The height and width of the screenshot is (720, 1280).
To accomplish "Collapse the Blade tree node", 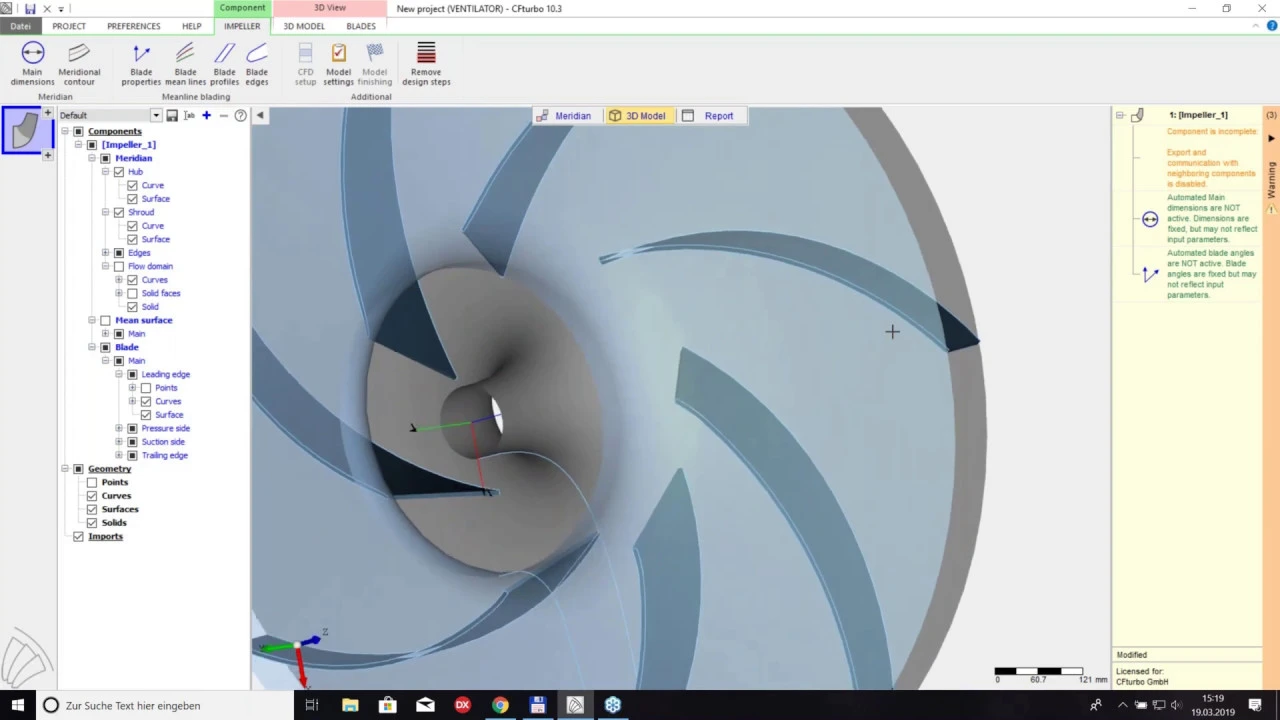I will tap(92, 347).
